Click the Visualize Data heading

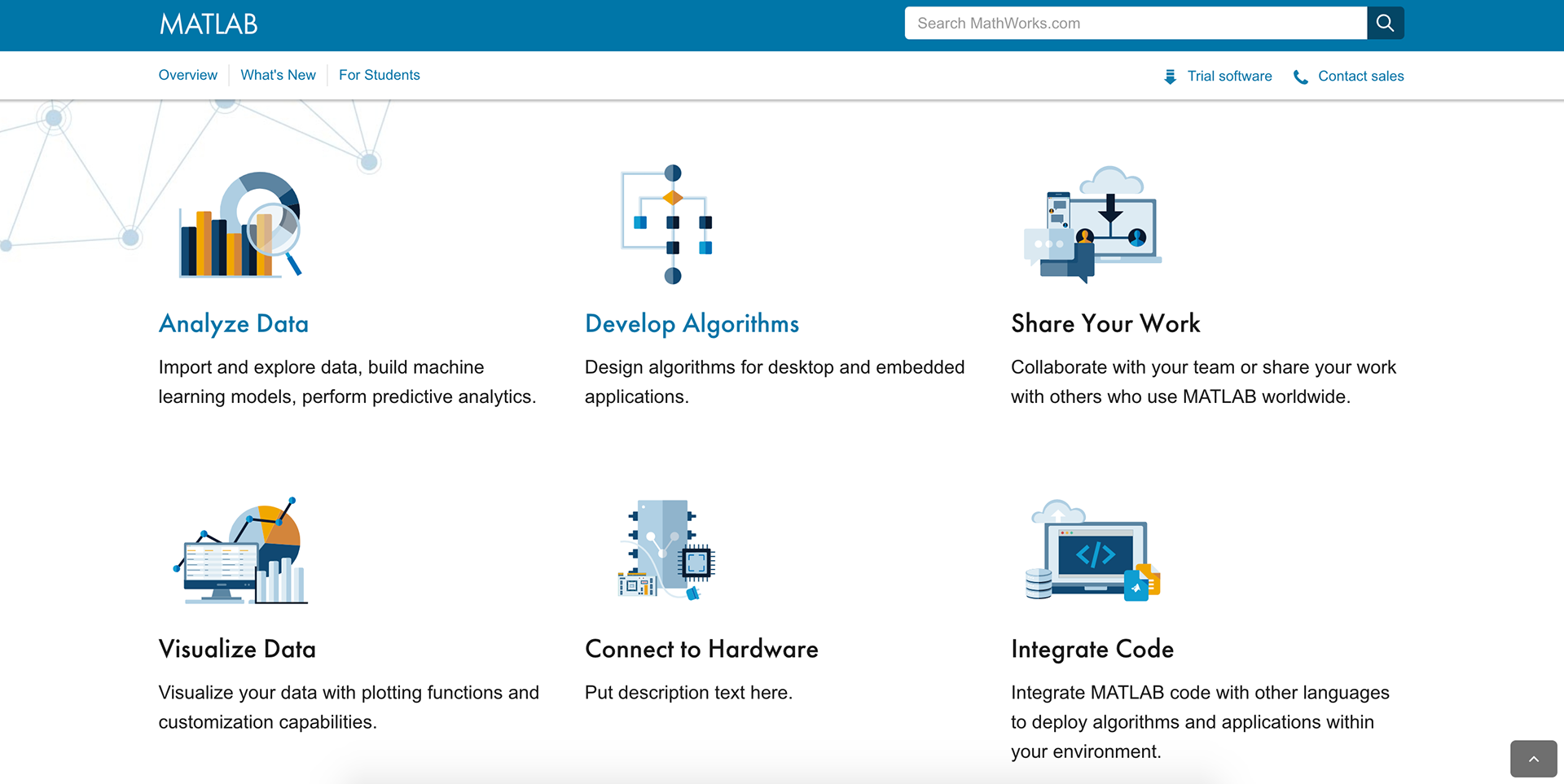pos(237,649)
